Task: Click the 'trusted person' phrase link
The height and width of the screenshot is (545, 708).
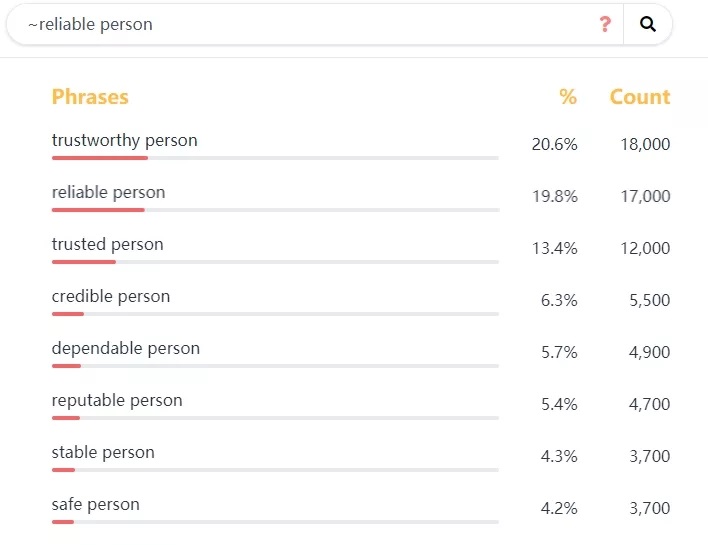Action: point(108,245)
